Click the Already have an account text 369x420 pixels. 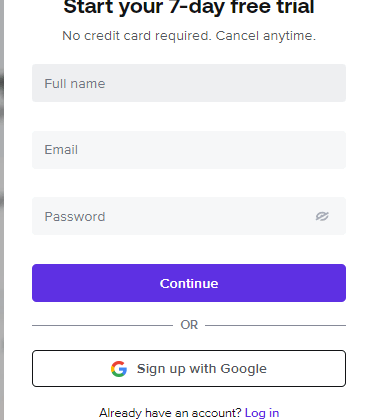click(170, 413)
